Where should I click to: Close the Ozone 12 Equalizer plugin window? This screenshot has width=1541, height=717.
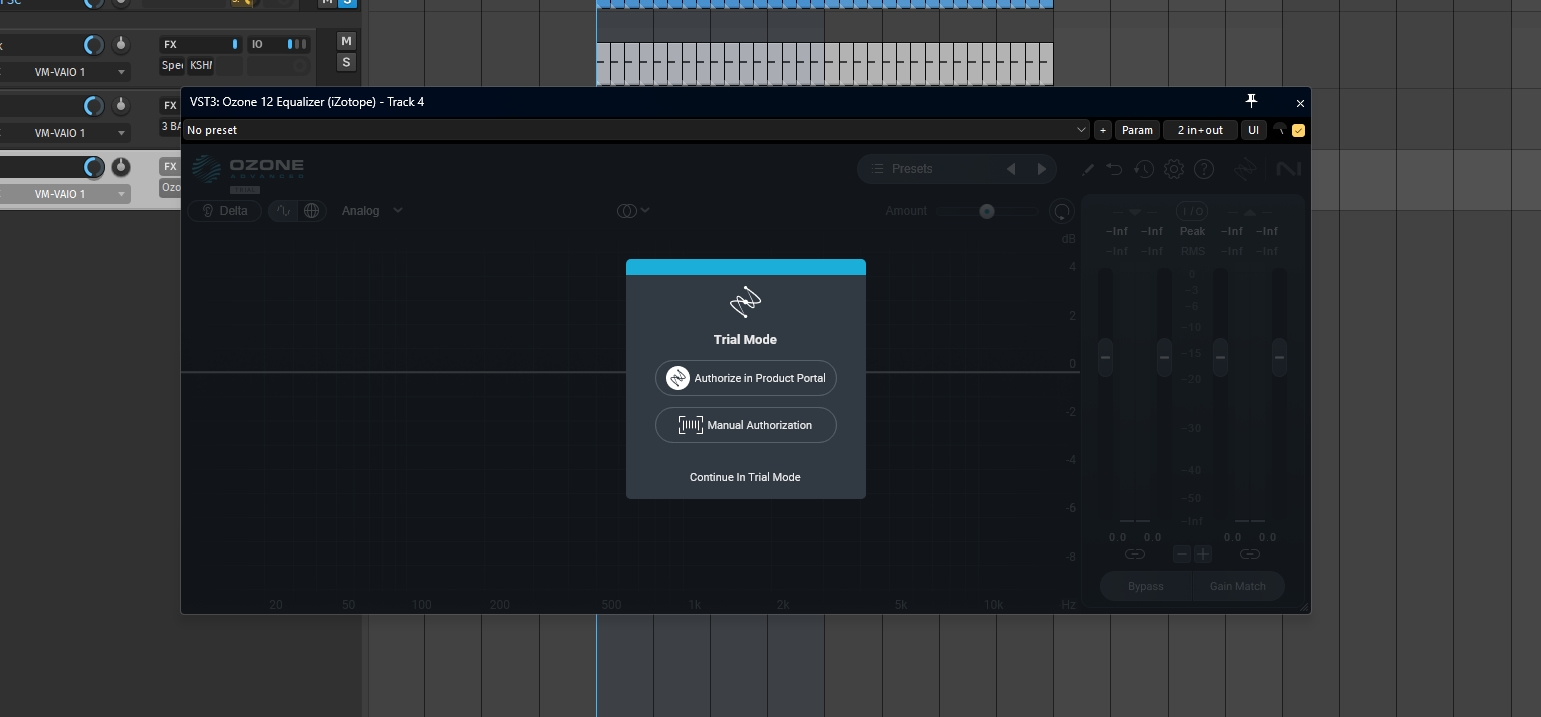pyautogui.click(x=1300, y=103)
